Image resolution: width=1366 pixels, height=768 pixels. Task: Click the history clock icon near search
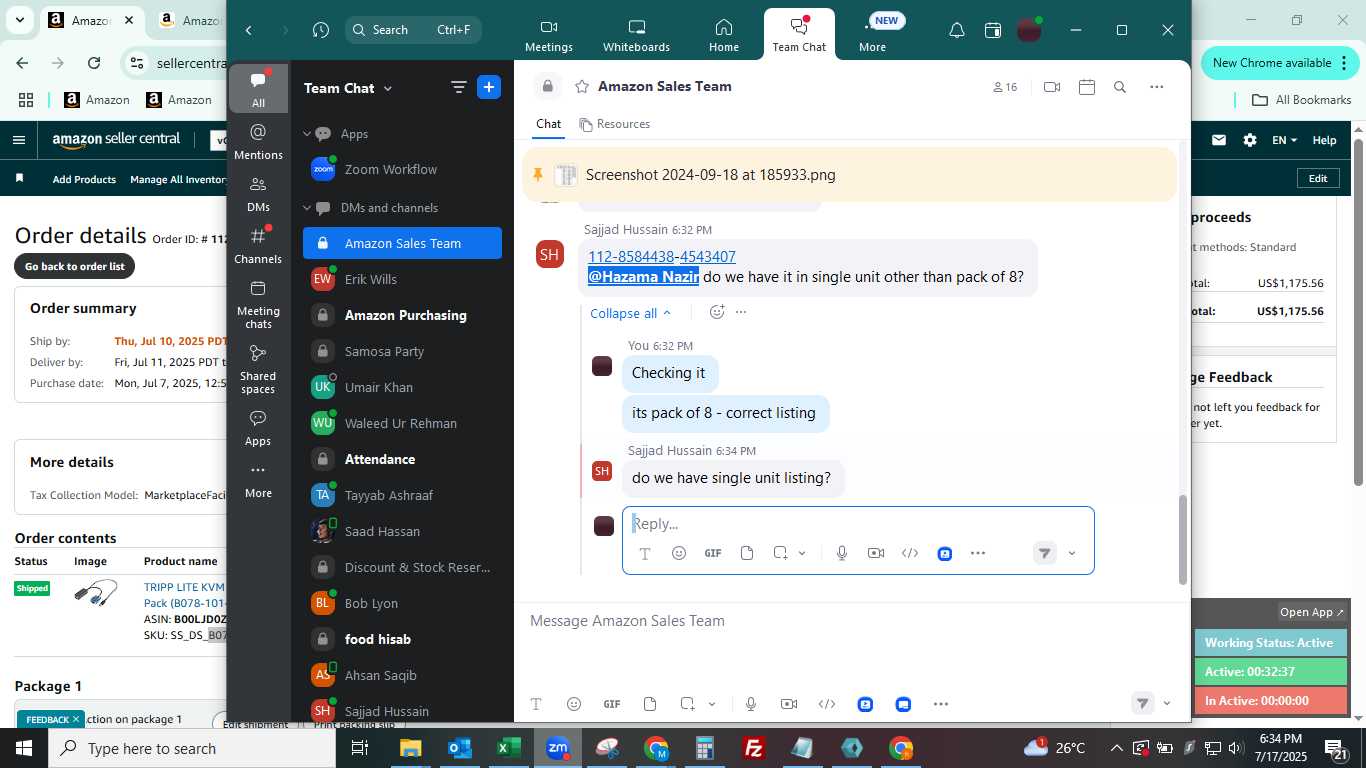click(320, 30)
